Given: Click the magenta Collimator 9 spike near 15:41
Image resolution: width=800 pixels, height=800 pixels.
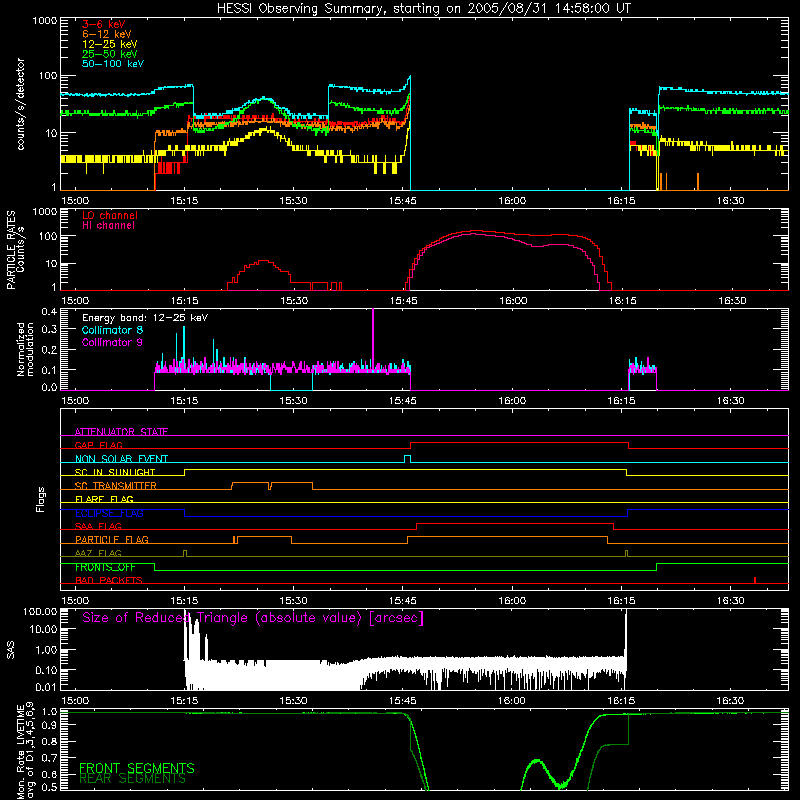Looking at the screenshot, I should click(x=373, y=338).
